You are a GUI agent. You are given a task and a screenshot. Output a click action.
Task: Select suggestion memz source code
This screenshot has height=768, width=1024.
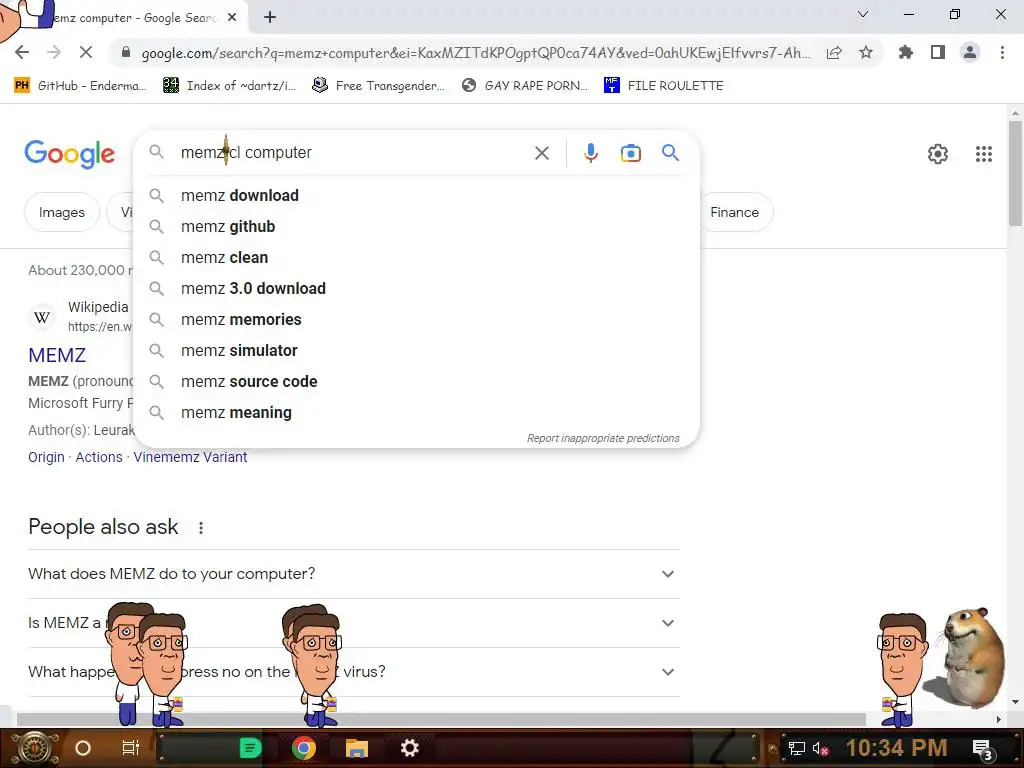point(416,381)
